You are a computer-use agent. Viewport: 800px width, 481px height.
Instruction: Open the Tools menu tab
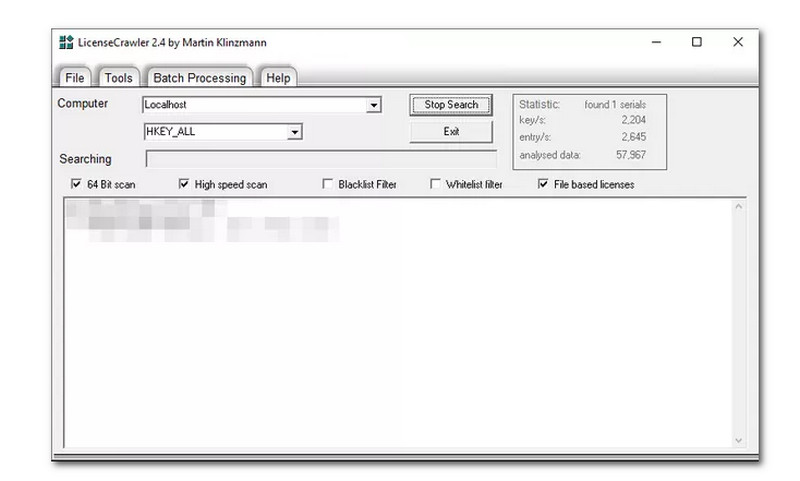(118, 78)
